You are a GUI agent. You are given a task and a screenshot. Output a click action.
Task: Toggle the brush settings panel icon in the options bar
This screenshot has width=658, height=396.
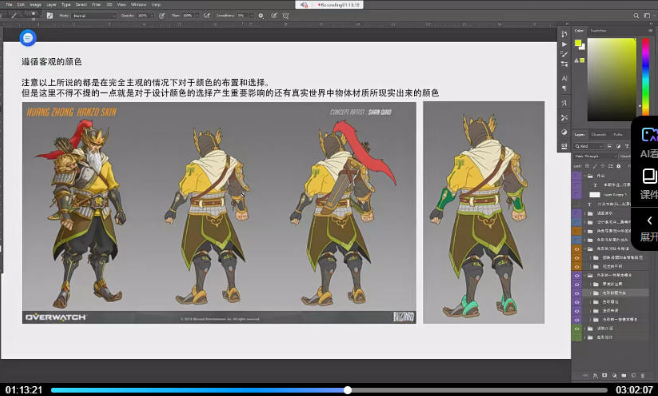[x=50, y=16]
